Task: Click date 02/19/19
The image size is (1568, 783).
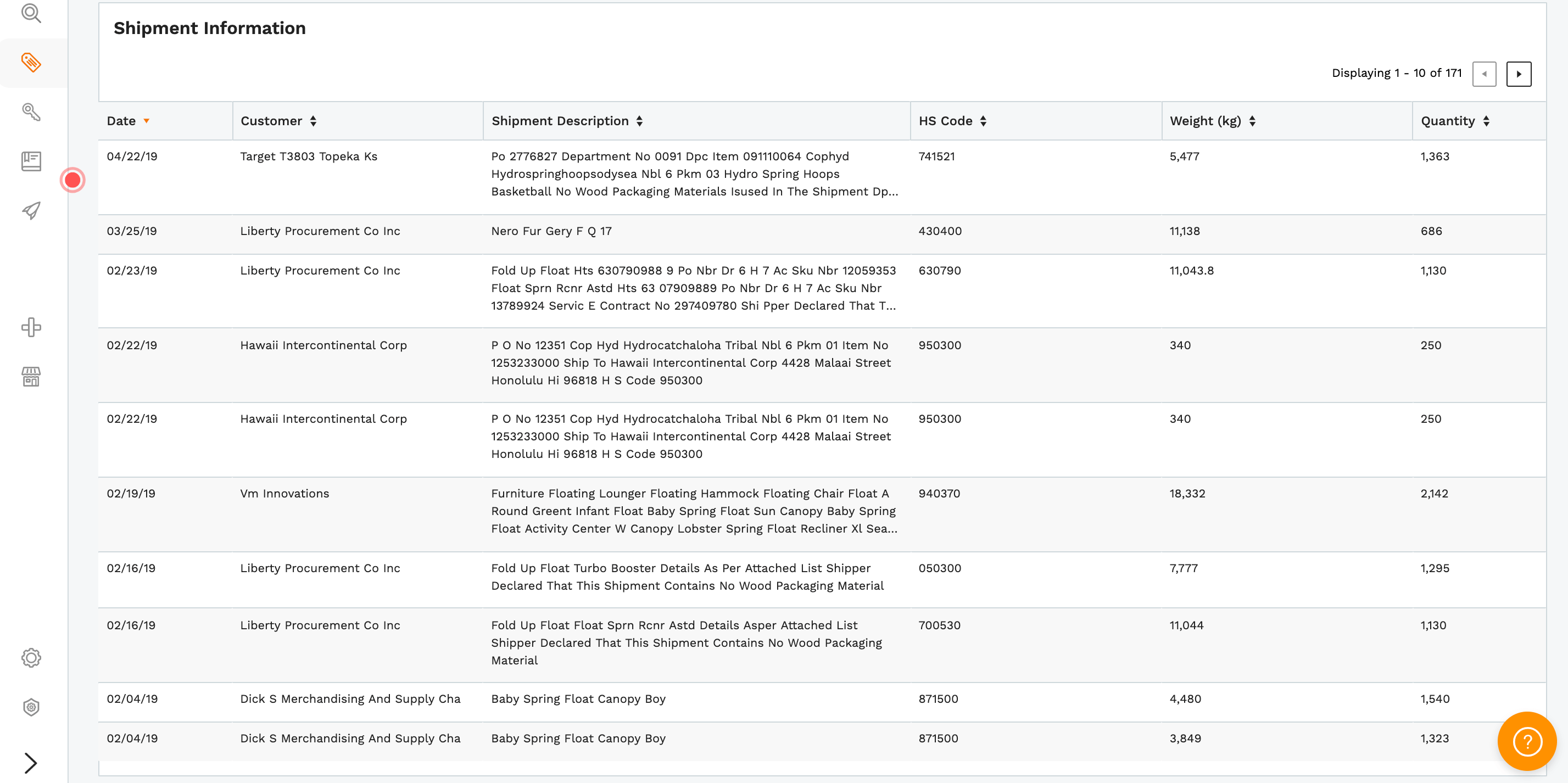Action: click(x=131, y=494)
